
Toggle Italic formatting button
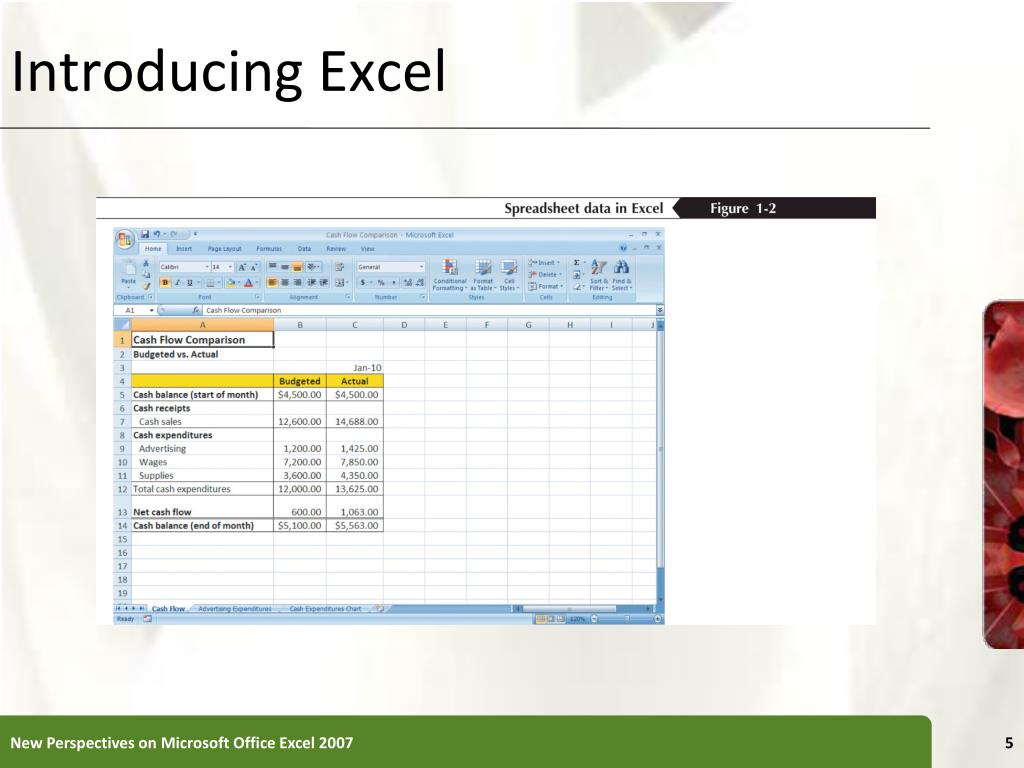[177, 283]
